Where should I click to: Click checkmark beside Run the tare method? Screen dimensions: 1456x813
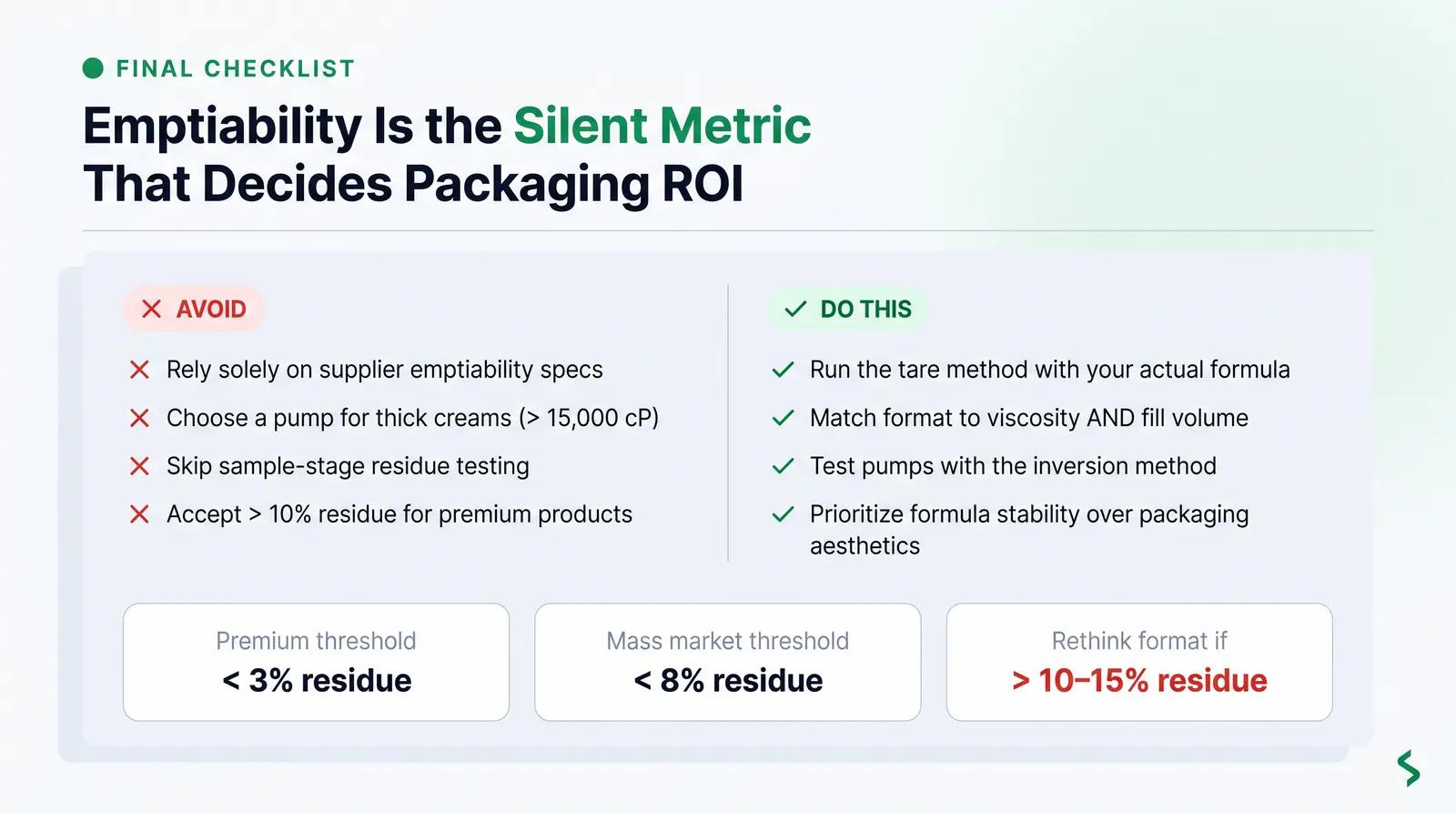pos(783,370)
